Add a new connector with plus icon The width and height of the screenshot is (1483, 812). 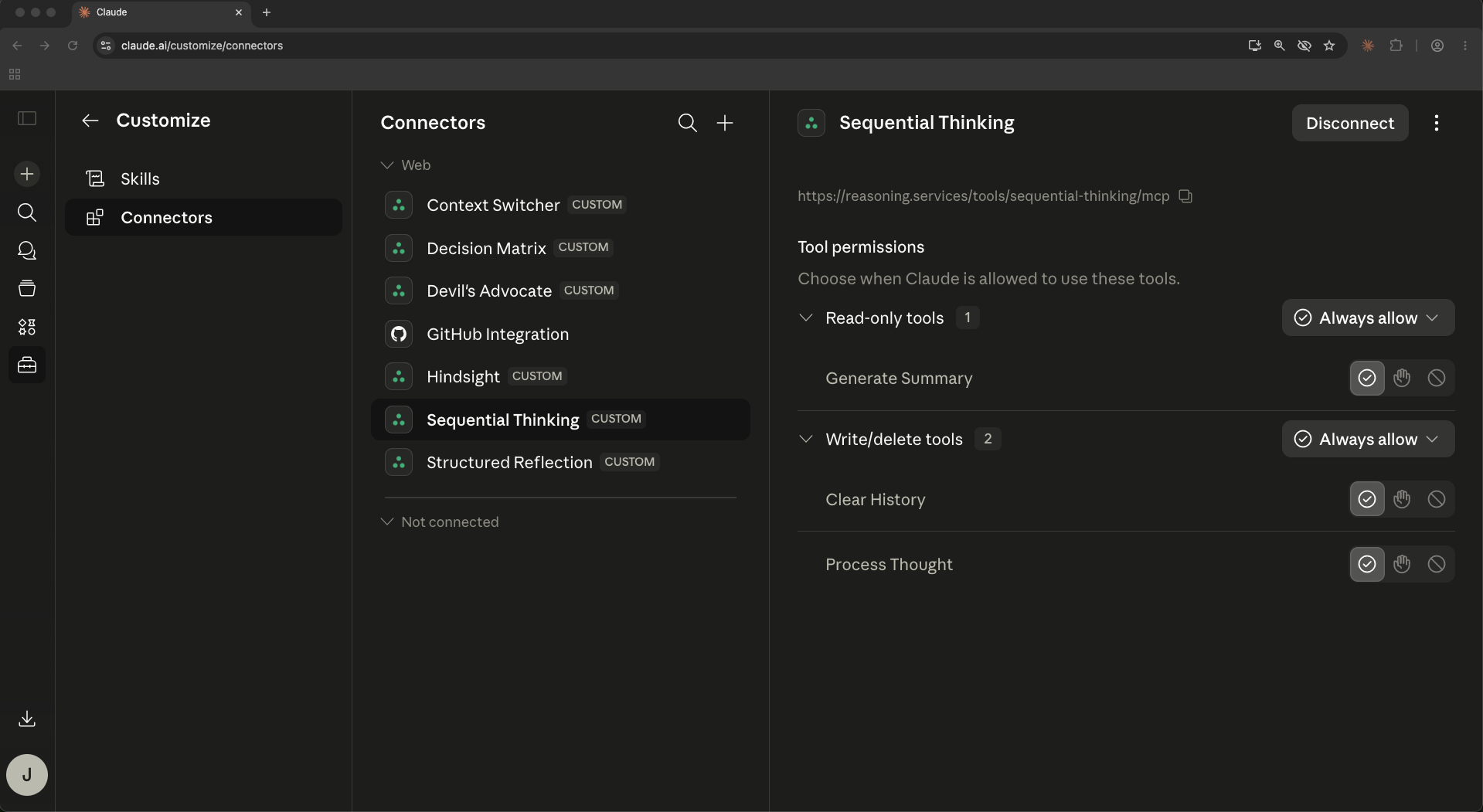pyautogui.click(x=725, y=123)
